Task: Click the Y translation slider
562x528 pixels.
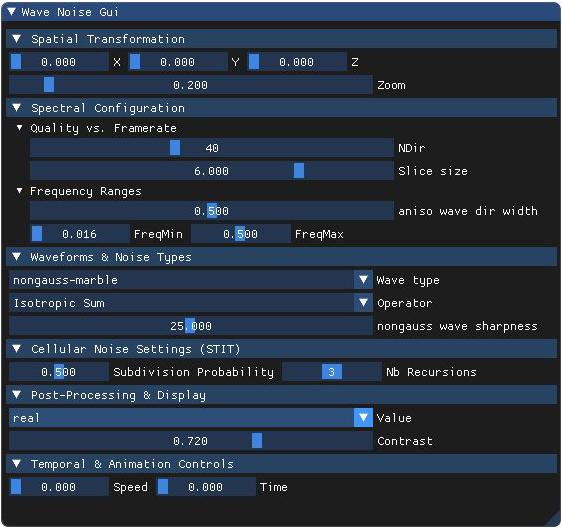Action: 178,62
